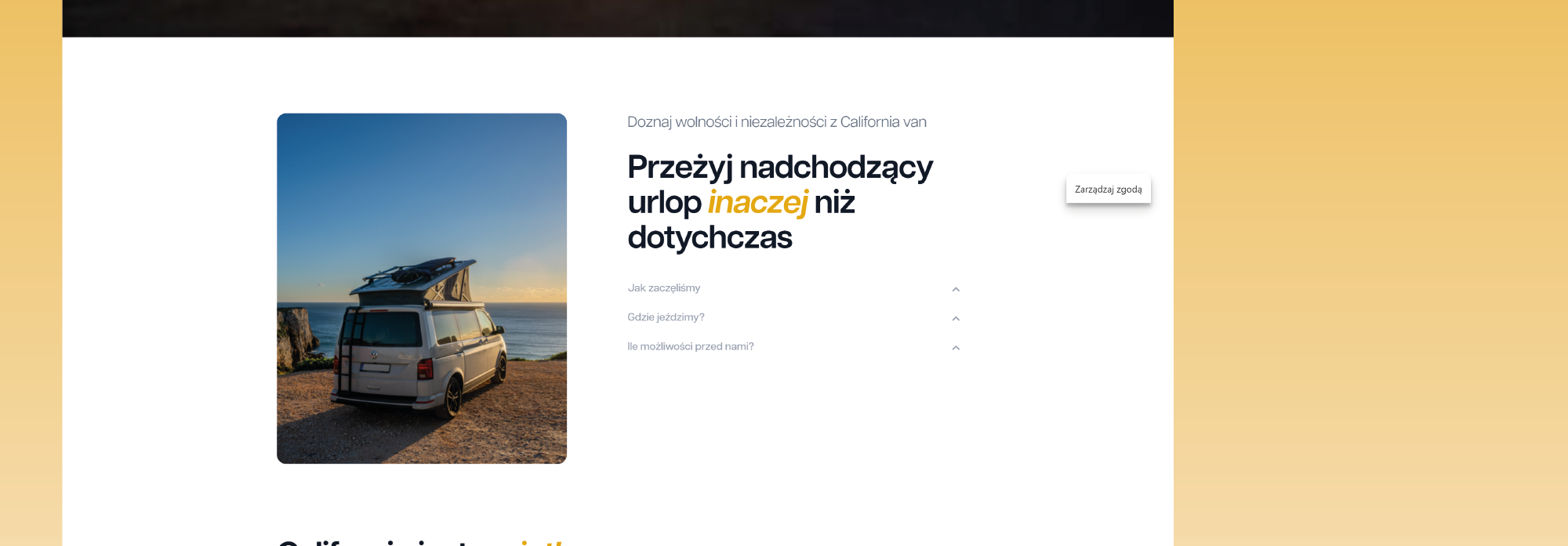Viewport: 1568px width, 546px height.
Task: Select the 'Gdzie jeździmy?' question text
Action: 666,317
